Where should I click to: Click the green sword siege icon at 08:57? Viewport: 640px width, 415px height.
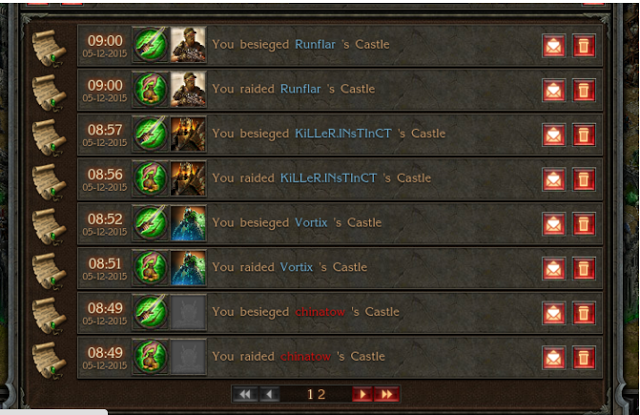pos(151,134)
